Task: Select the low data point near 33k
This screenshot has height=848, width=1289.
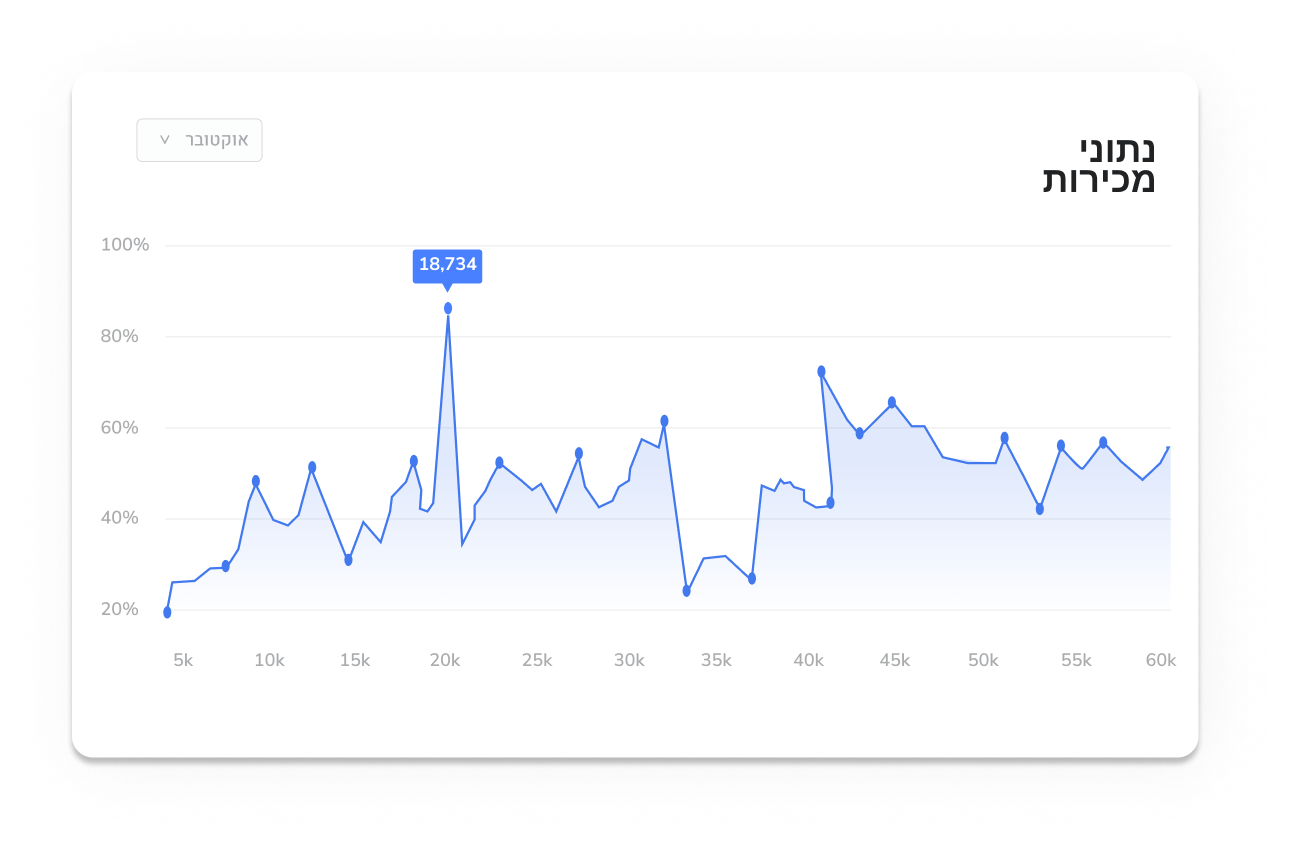Action: 686,591
